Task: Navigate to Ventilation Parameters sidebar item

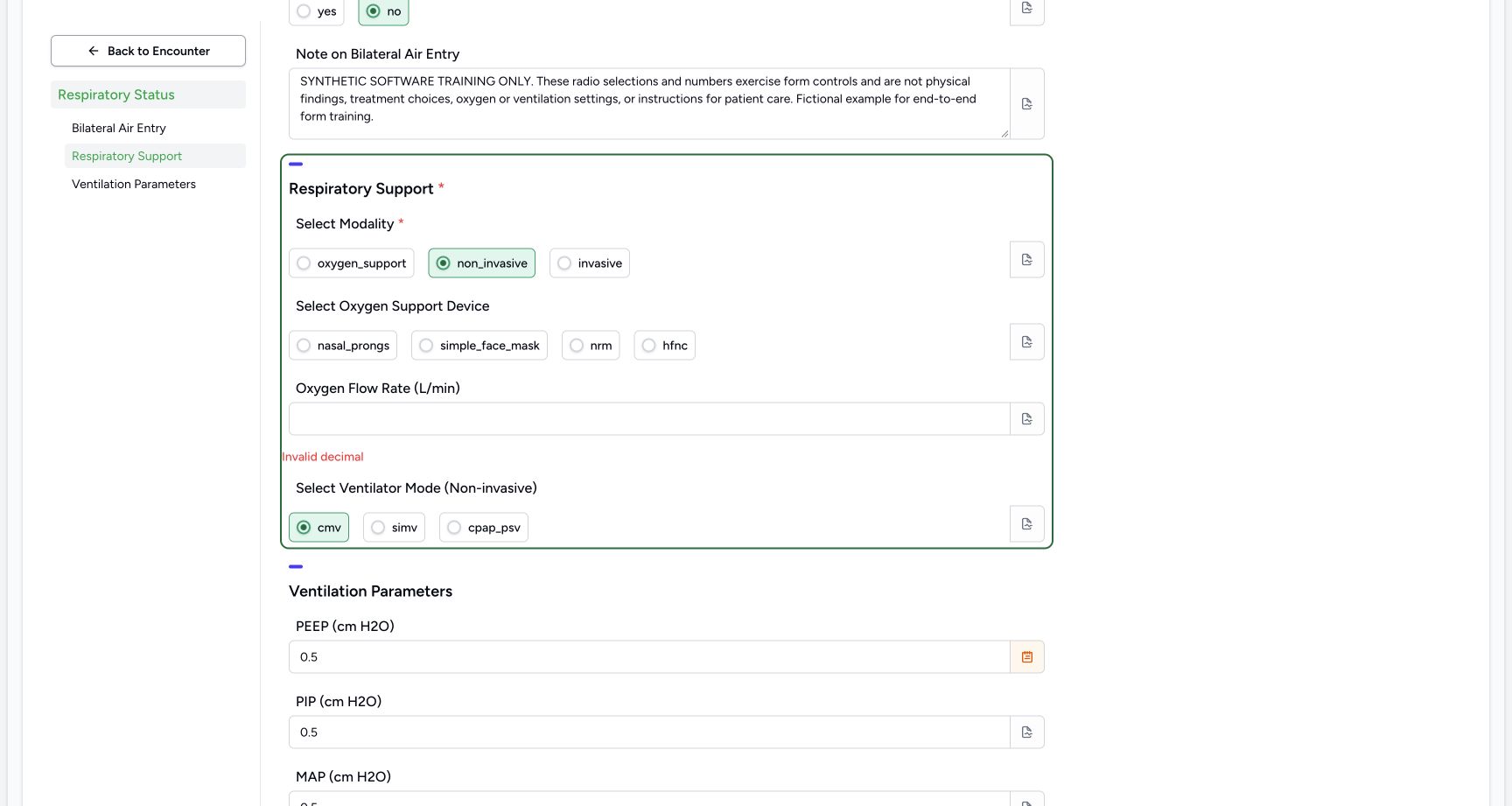Action: click(x=134, y=184)
